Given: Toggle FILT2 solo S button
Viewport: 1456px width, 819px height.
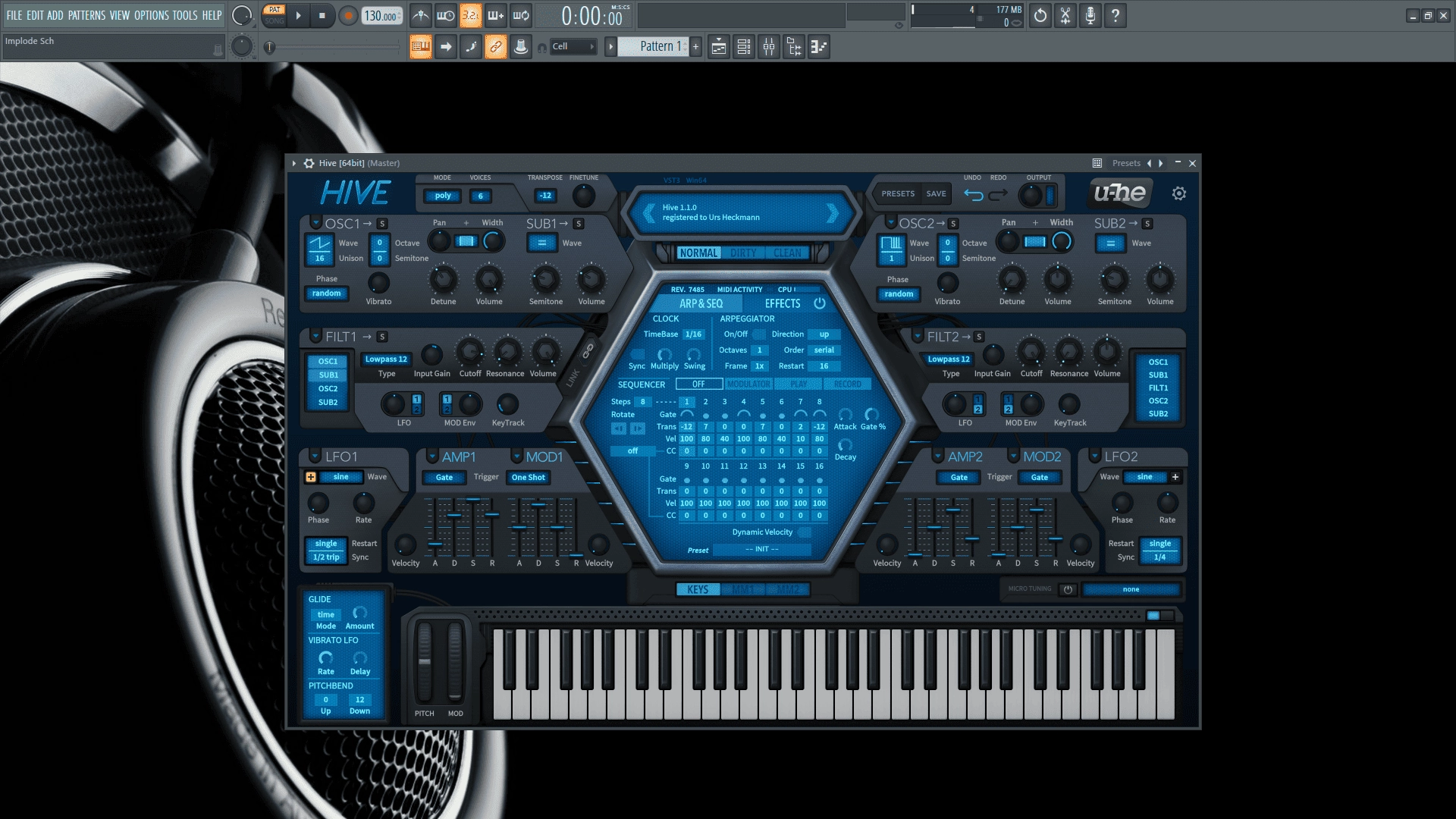Looking at the screenshot, I should tap(979, 337).
